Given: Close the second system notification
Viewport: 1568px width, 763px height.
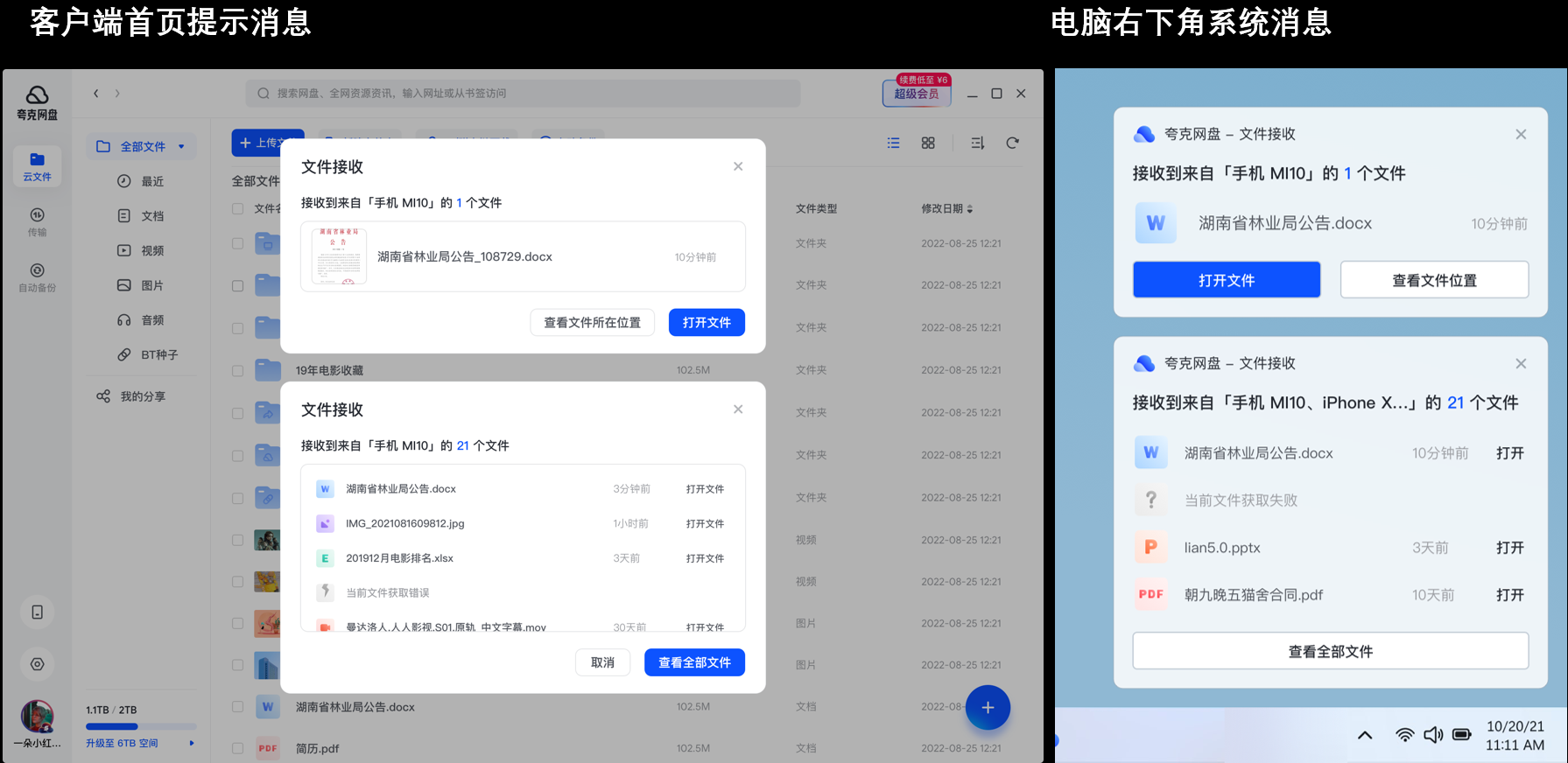Looking at the screenshot, I should click(x=1521, y=363).
